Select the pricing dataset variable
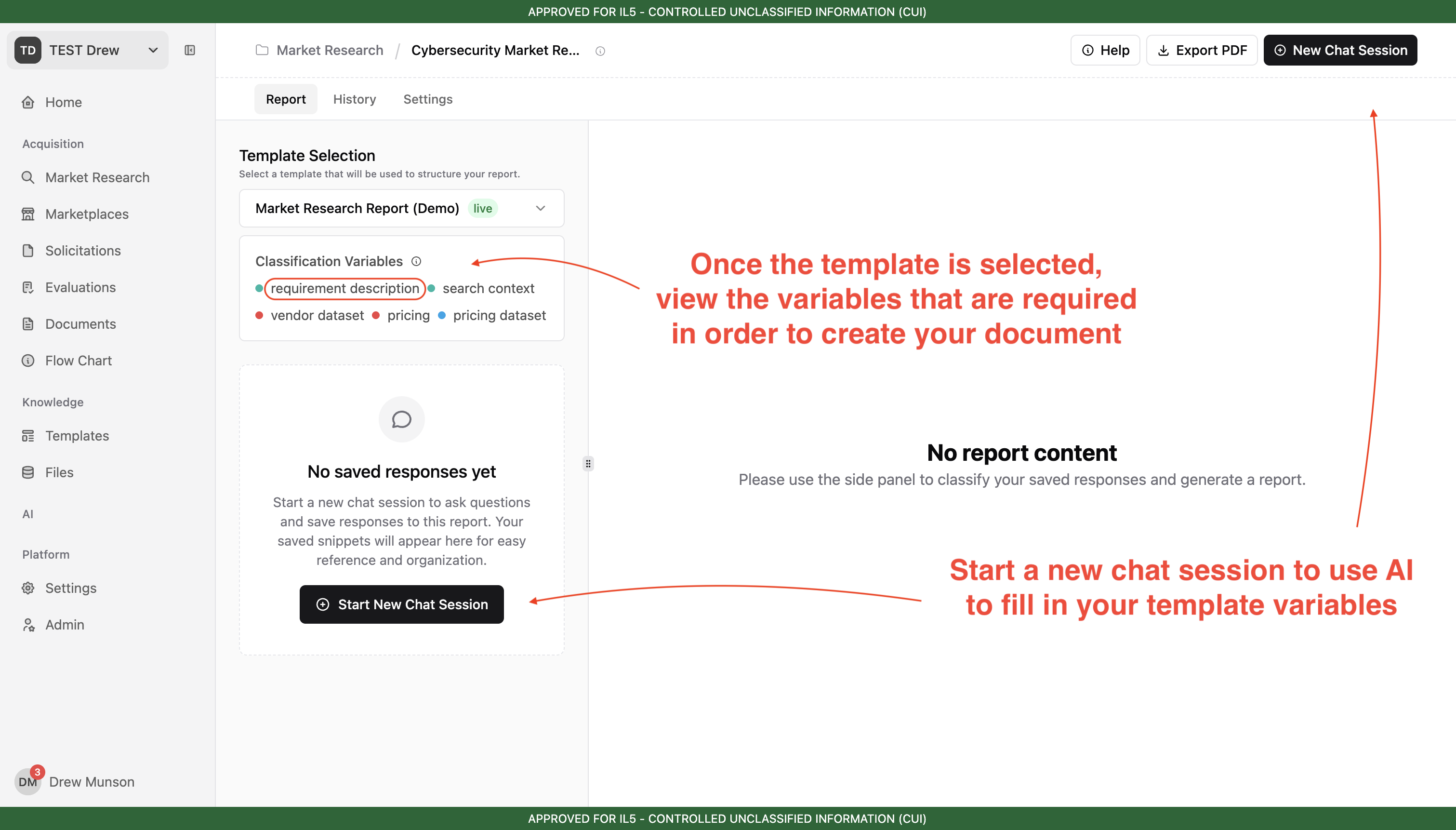 pos(499,315)
